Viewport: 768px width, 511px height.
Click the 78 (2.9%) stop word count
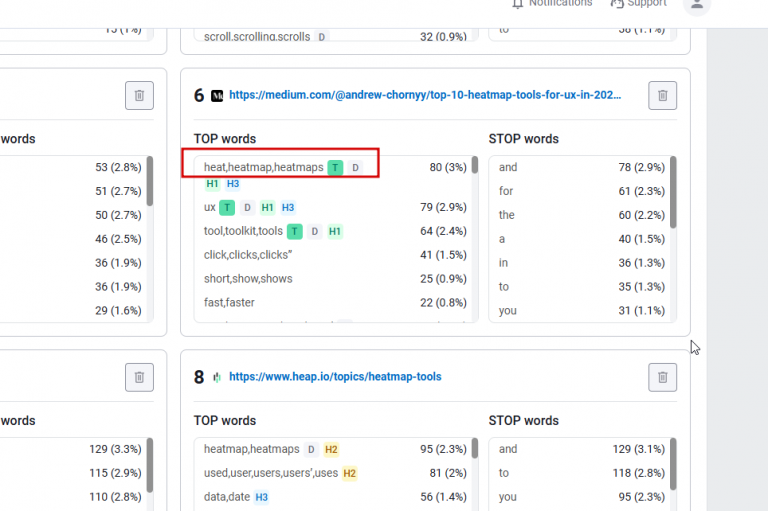(641, 168)
